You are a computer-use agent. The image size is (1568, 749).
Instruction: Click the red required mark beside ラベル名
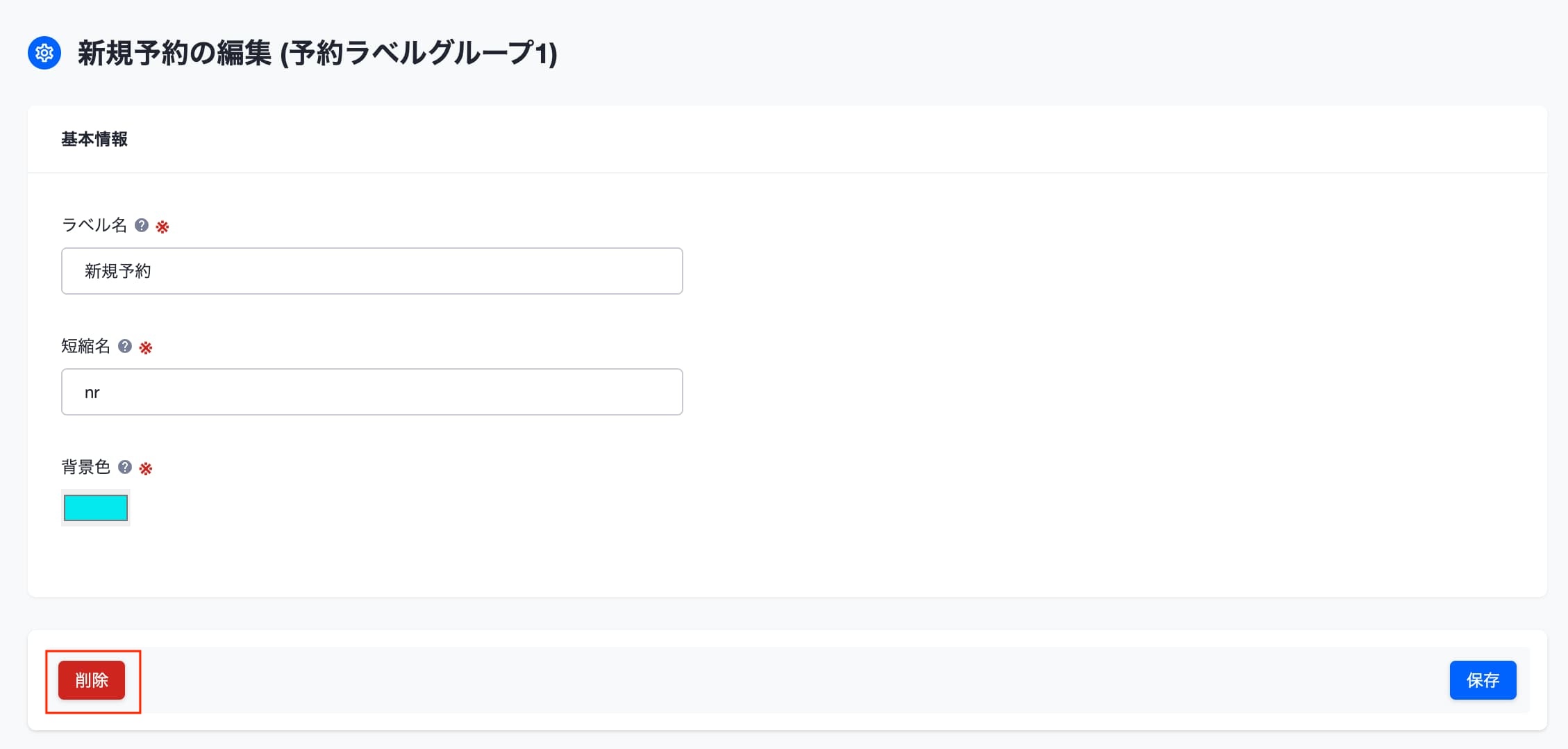coord(162,227)
